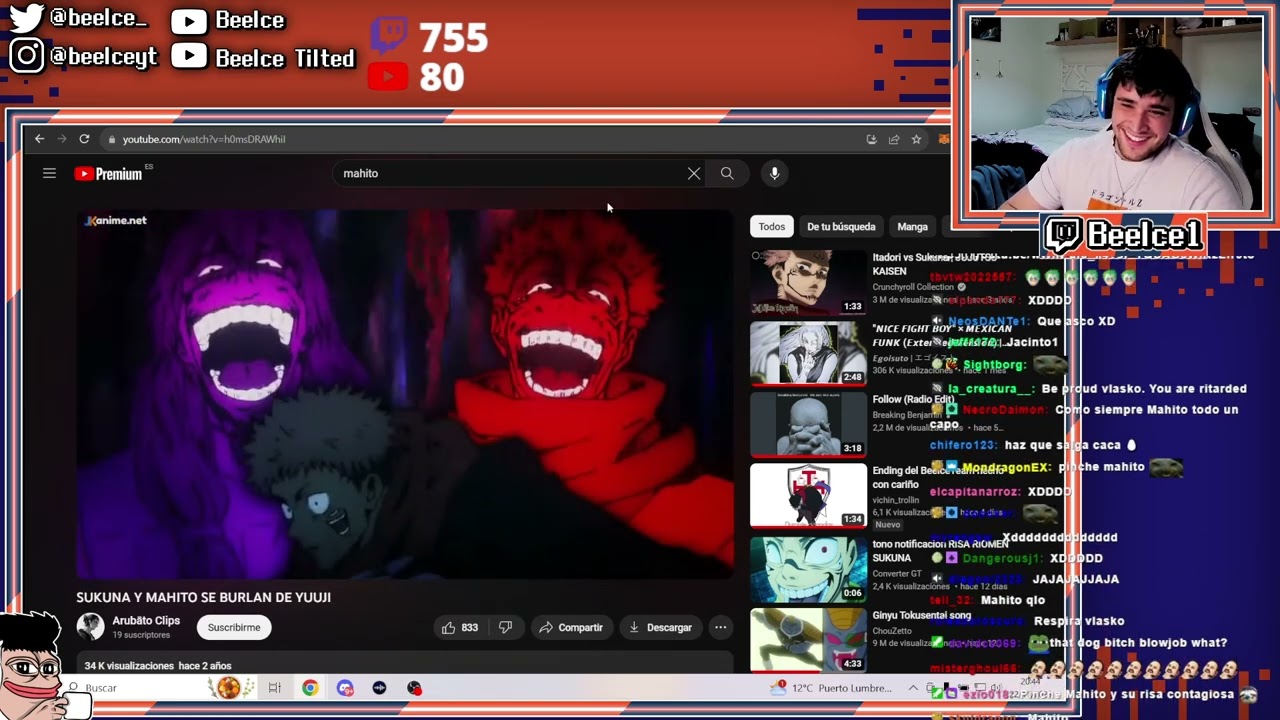This screenshot has height=720, width=1280.
Task: Open the 'Ending del Beelce' video thumbnail
Action: (808, 495)
